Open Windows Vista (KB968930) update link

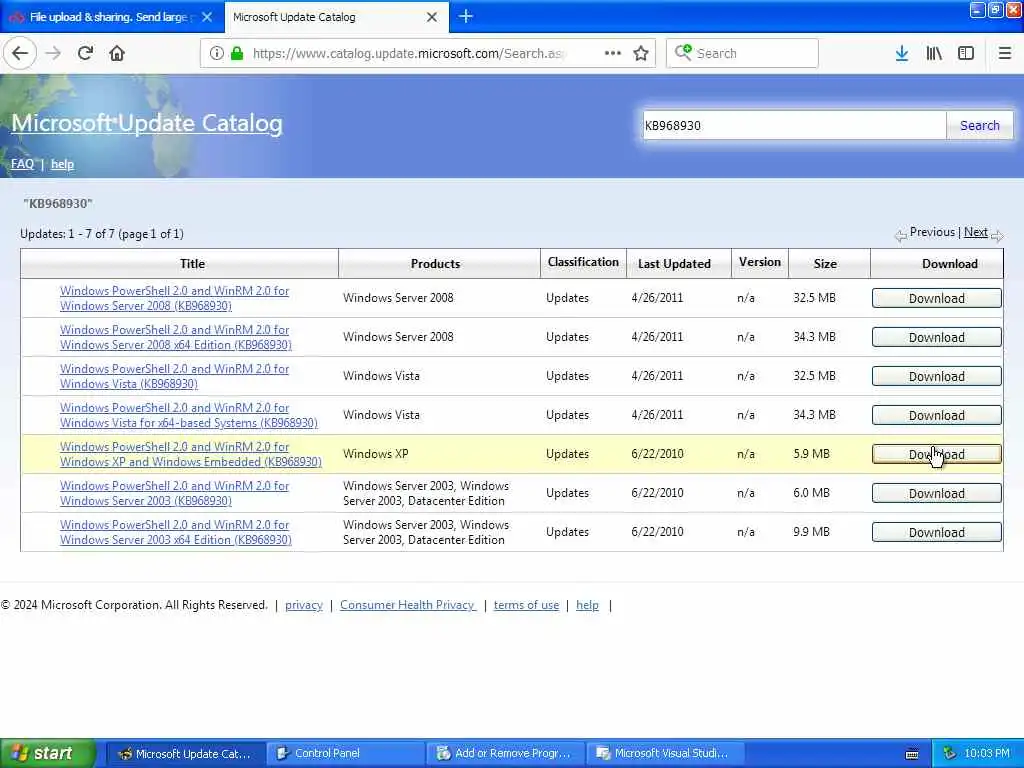point(174,376)
